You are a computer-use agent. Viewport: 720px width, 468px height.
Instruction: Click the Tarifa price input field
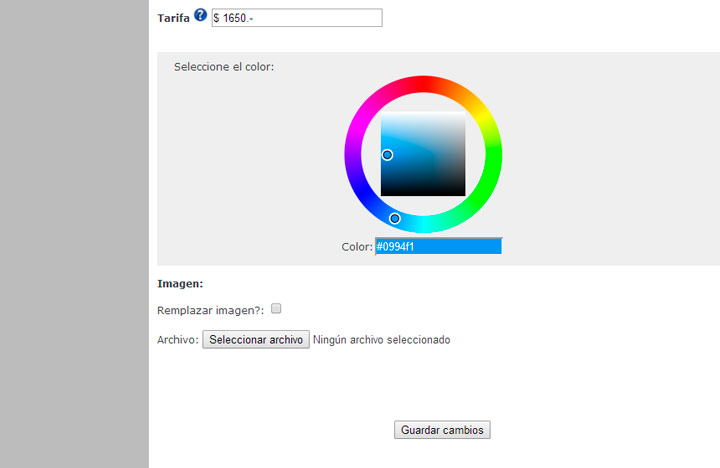[x=297, y=18]
